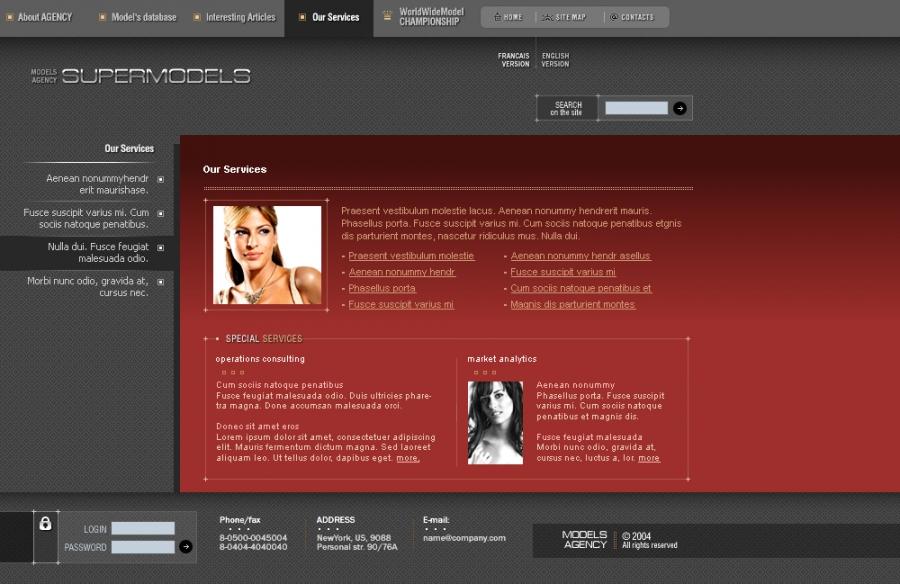Click the search input field
Viewport: 900px width, 584px height.
click(x=636, y=108)
